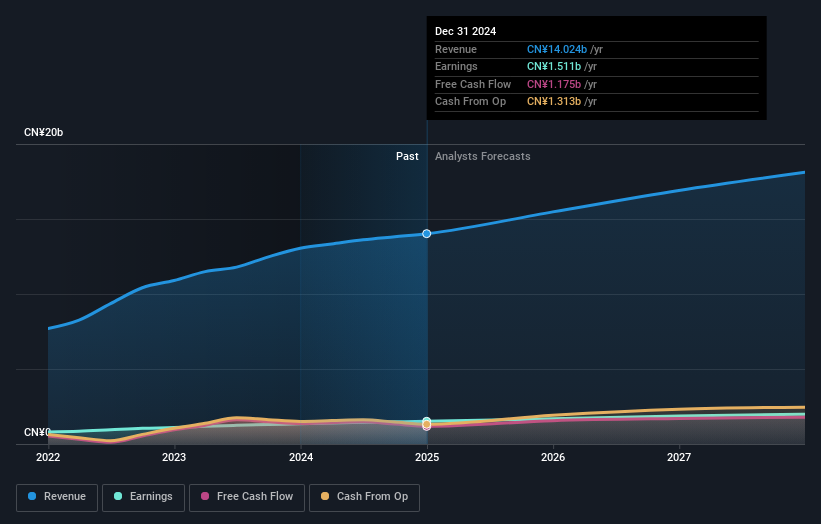This screenshot has width=821, height=524.
Task: Click the CN¥1.511b earnings value
Action: 554,66
